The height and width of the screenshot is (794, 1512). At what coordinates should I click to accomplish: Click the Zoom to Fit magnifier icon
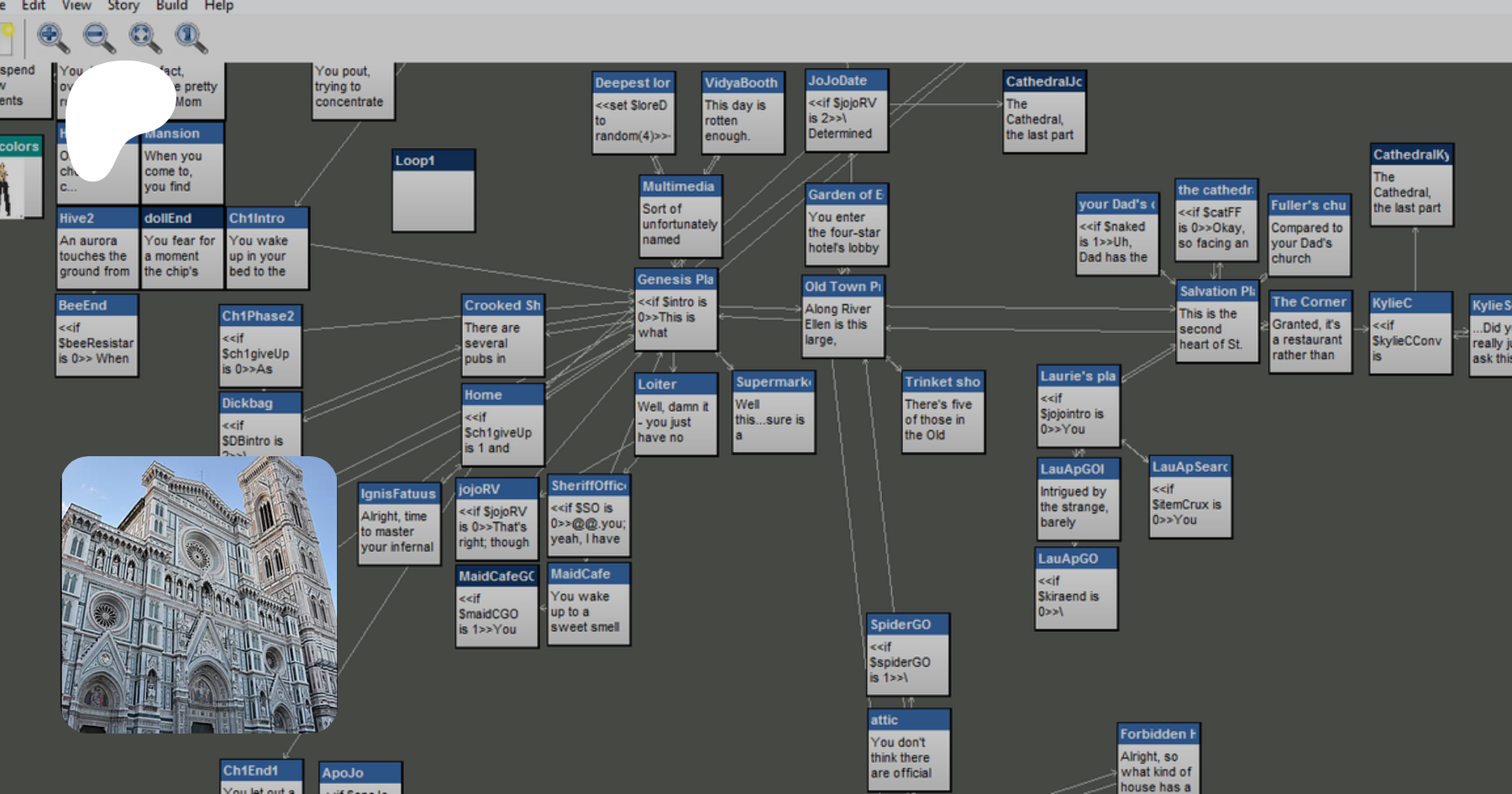pos(144,36)
